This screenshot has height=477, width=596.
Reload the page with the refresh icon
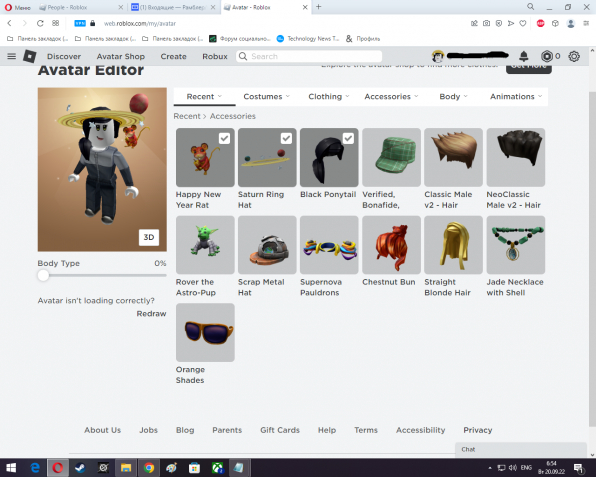point(40,23)
